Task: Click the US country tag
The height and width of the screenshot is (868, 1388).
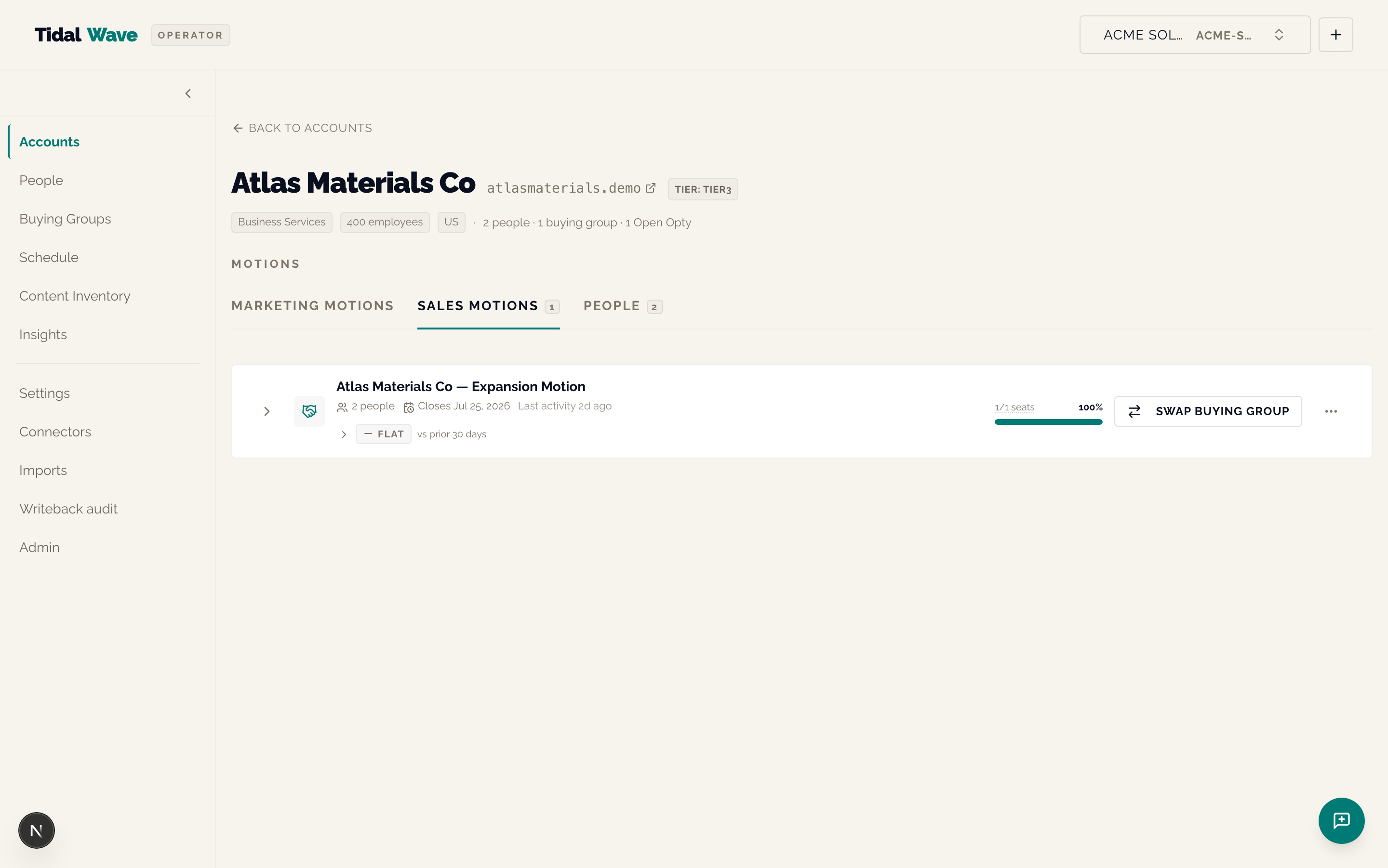Action: click(451, 222)
